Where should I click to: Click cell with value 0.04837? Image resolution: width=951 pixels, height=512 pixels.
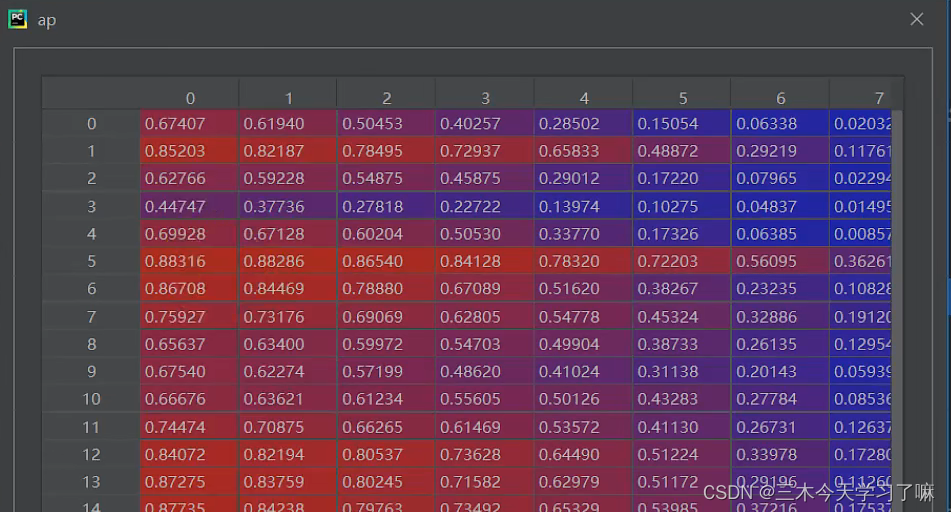coord(780,206)
